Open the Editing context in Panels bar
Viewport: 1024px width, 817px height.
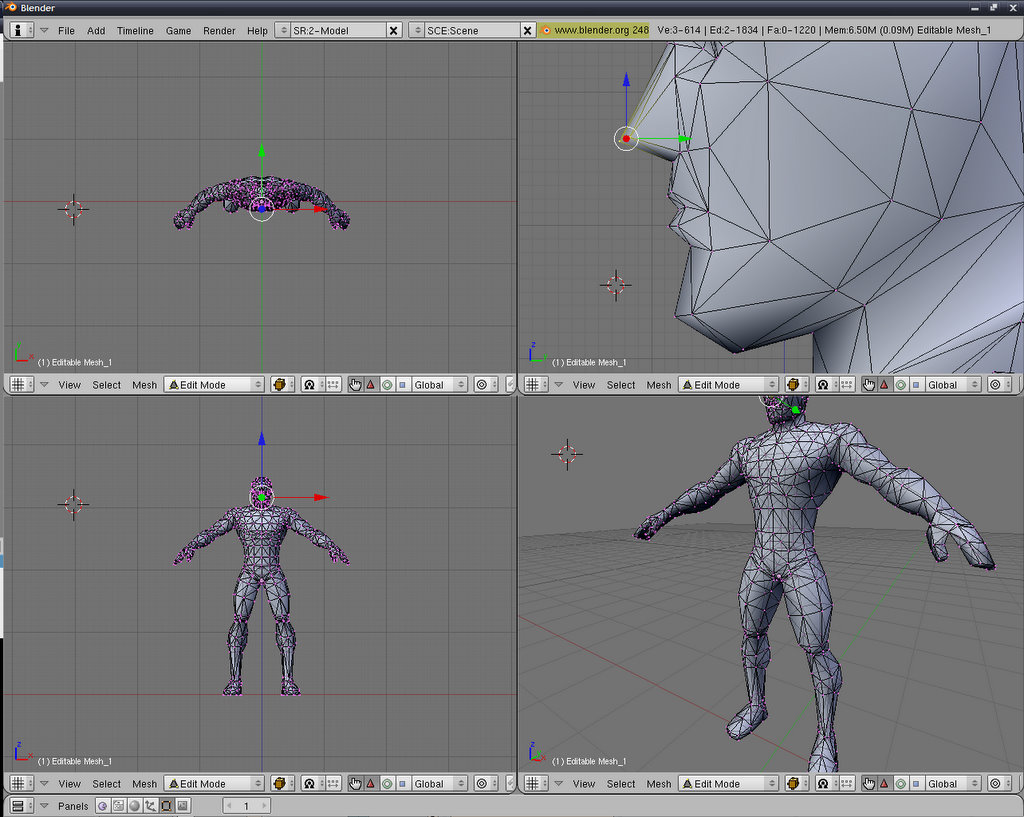tap(166, 806)
